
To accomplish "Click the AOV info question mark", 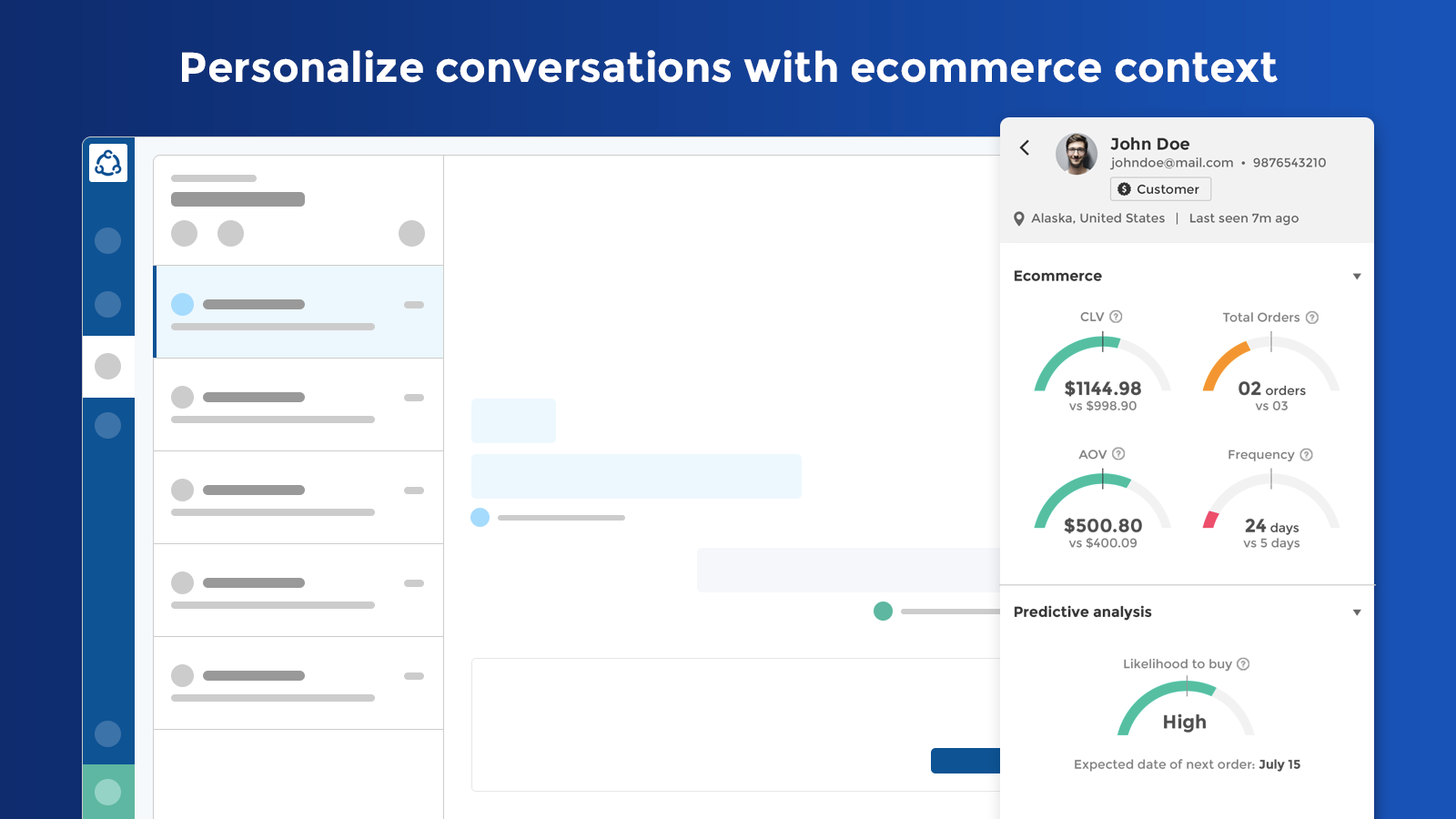I will (1118, 454).
